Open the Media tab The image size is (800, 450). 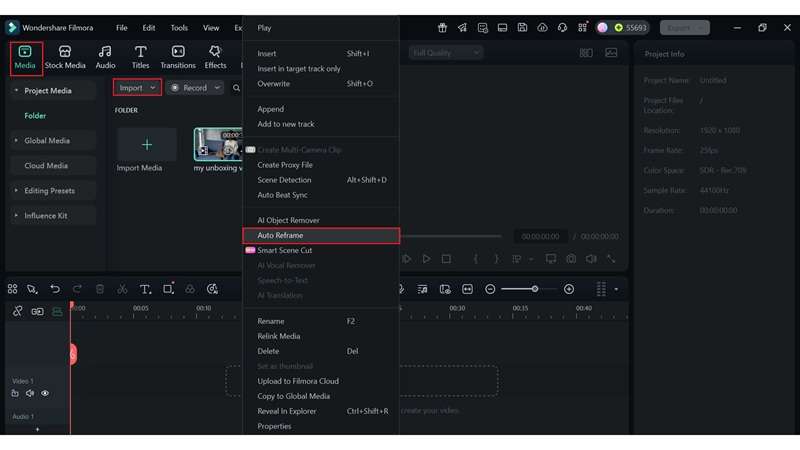tap(25, 58)
